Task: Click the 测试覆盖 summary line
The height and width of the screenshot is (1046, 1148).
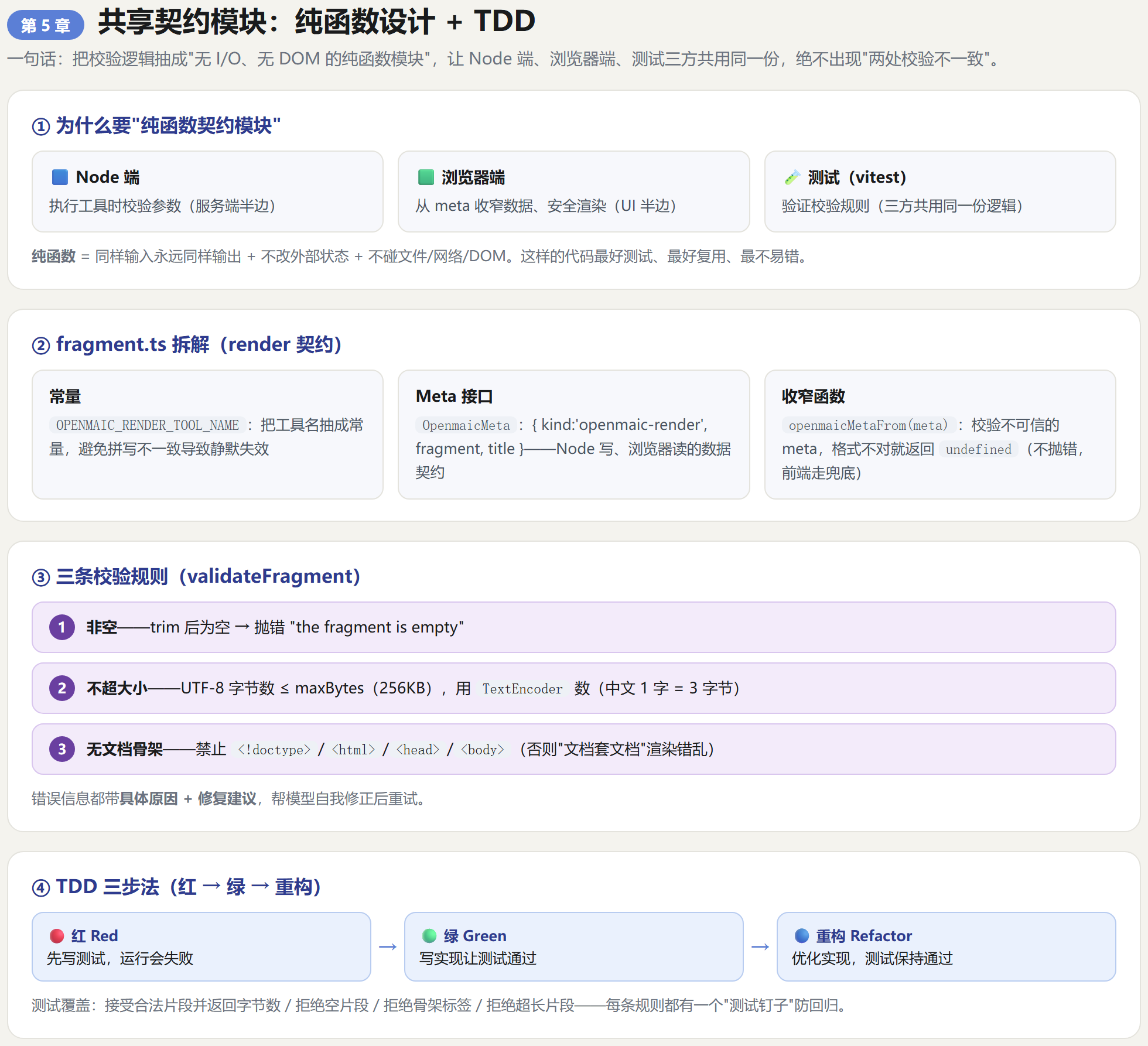Action: (x=439, y=1006)
